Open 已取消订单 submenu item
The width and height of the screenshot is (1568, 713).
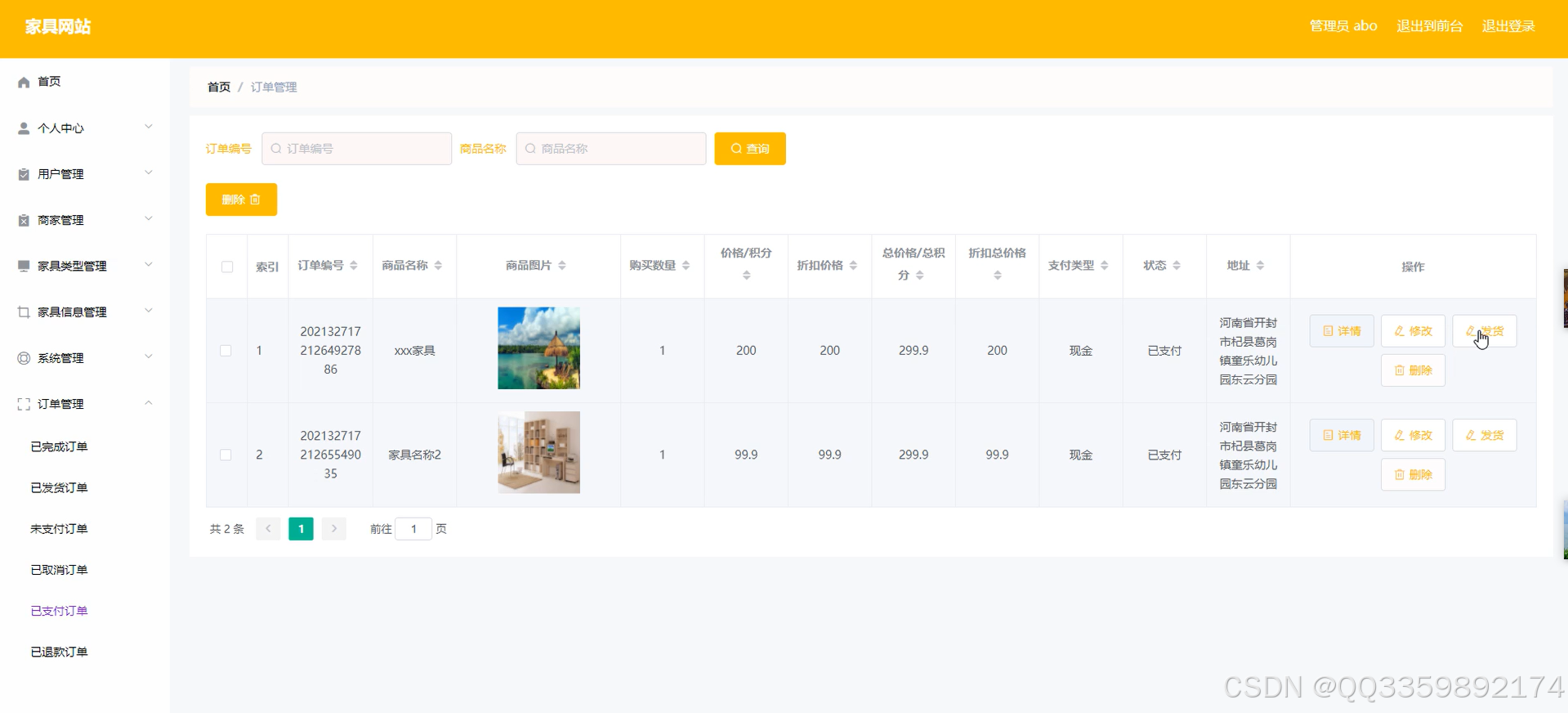point(59,570)
